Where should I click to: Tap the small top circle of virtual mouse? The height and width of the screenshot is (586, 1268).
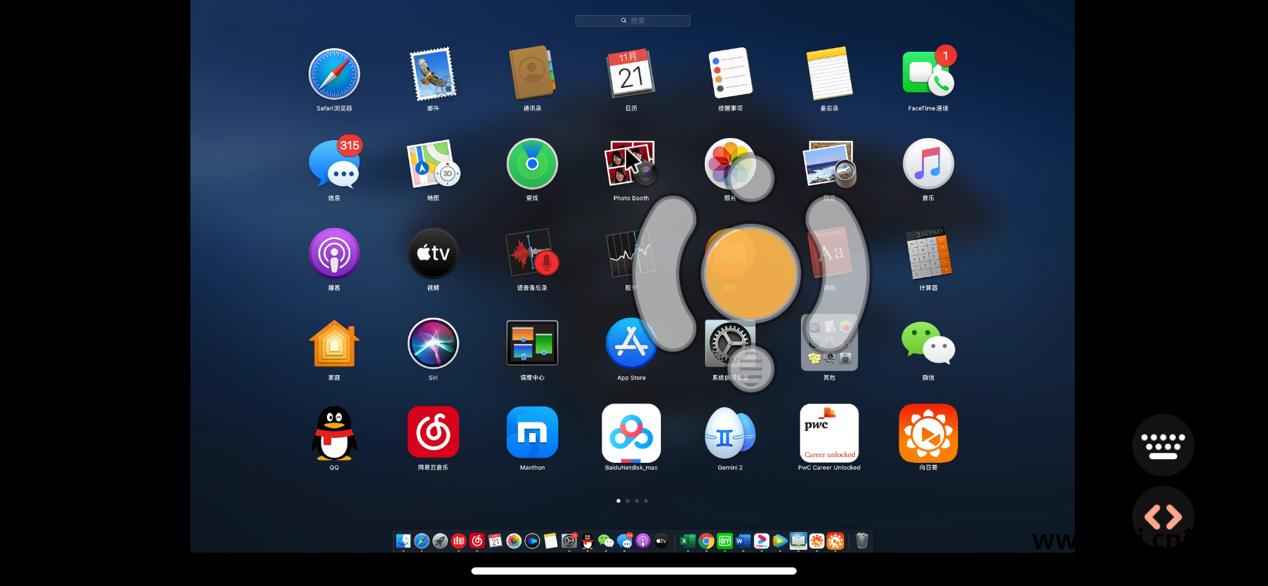[751, 179]
